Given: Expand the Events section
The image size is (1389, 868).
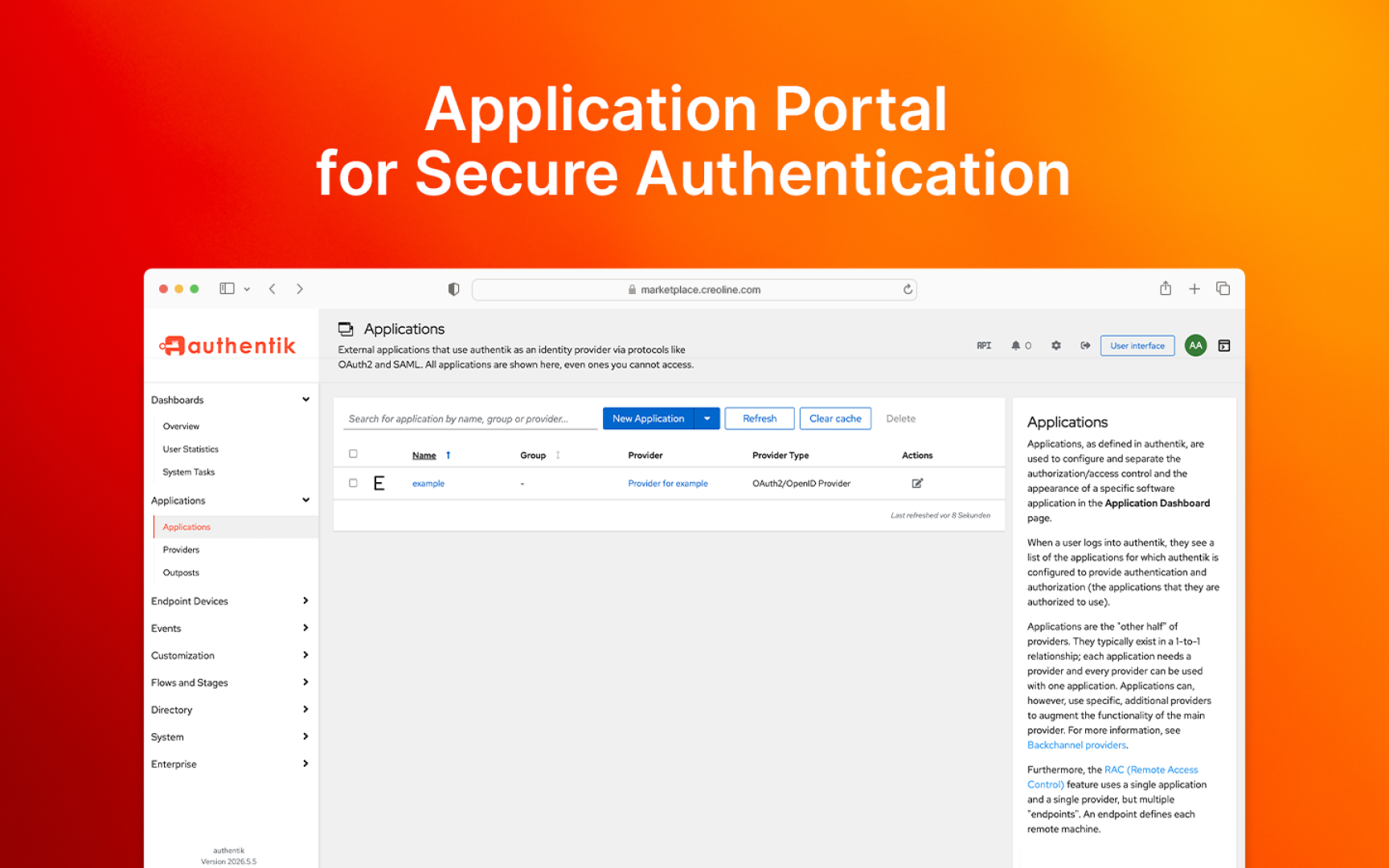Looking at the screenshot, I should tap(305, 628).
